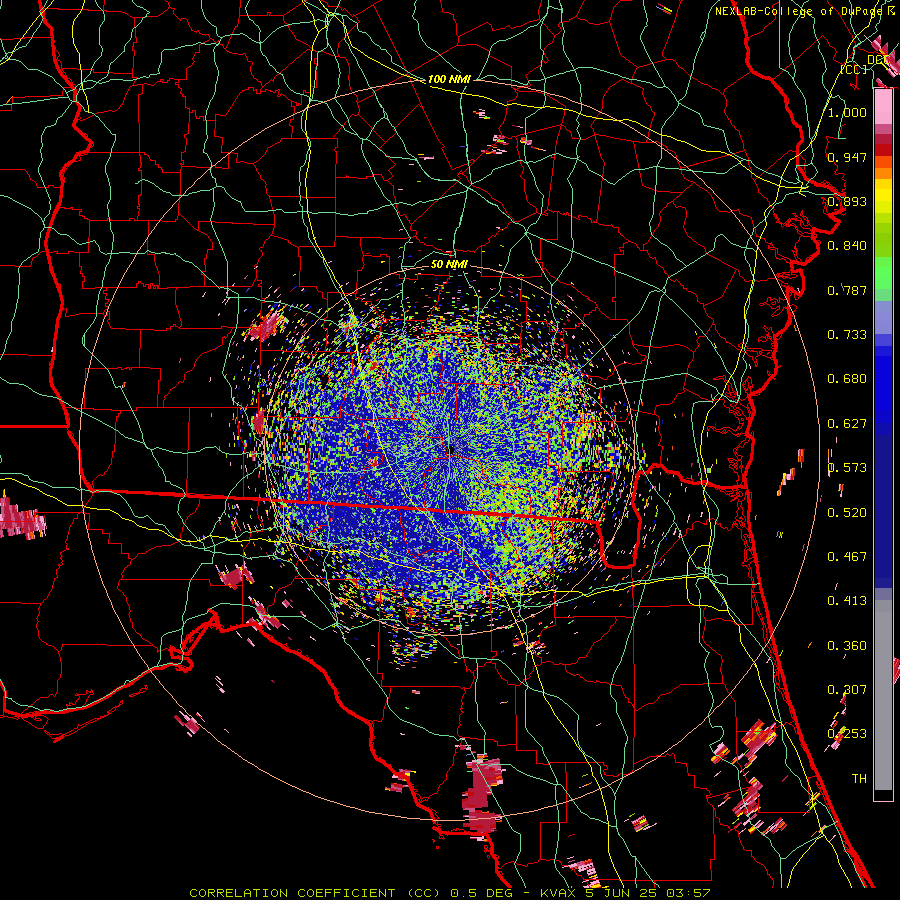
Task: Select the 0.840 scale value
Action: point(847,246)
